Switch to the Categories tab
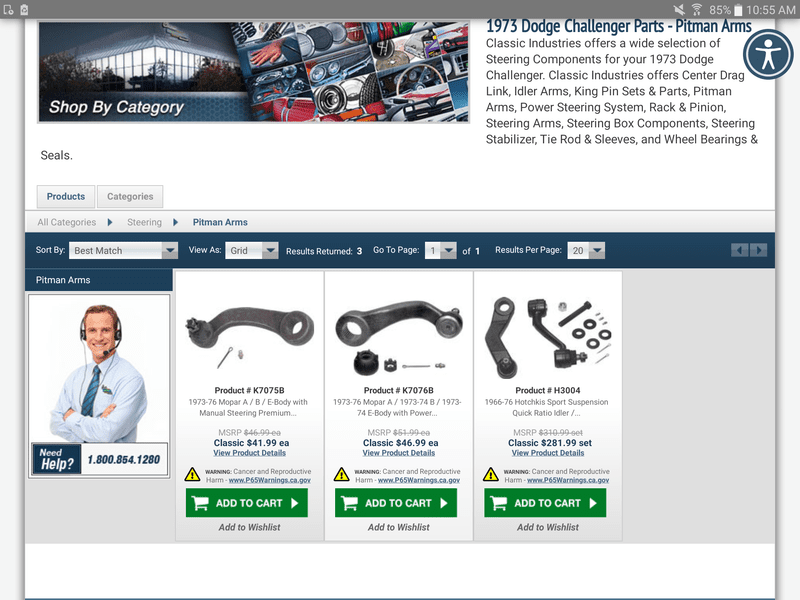 coord(130,196)
